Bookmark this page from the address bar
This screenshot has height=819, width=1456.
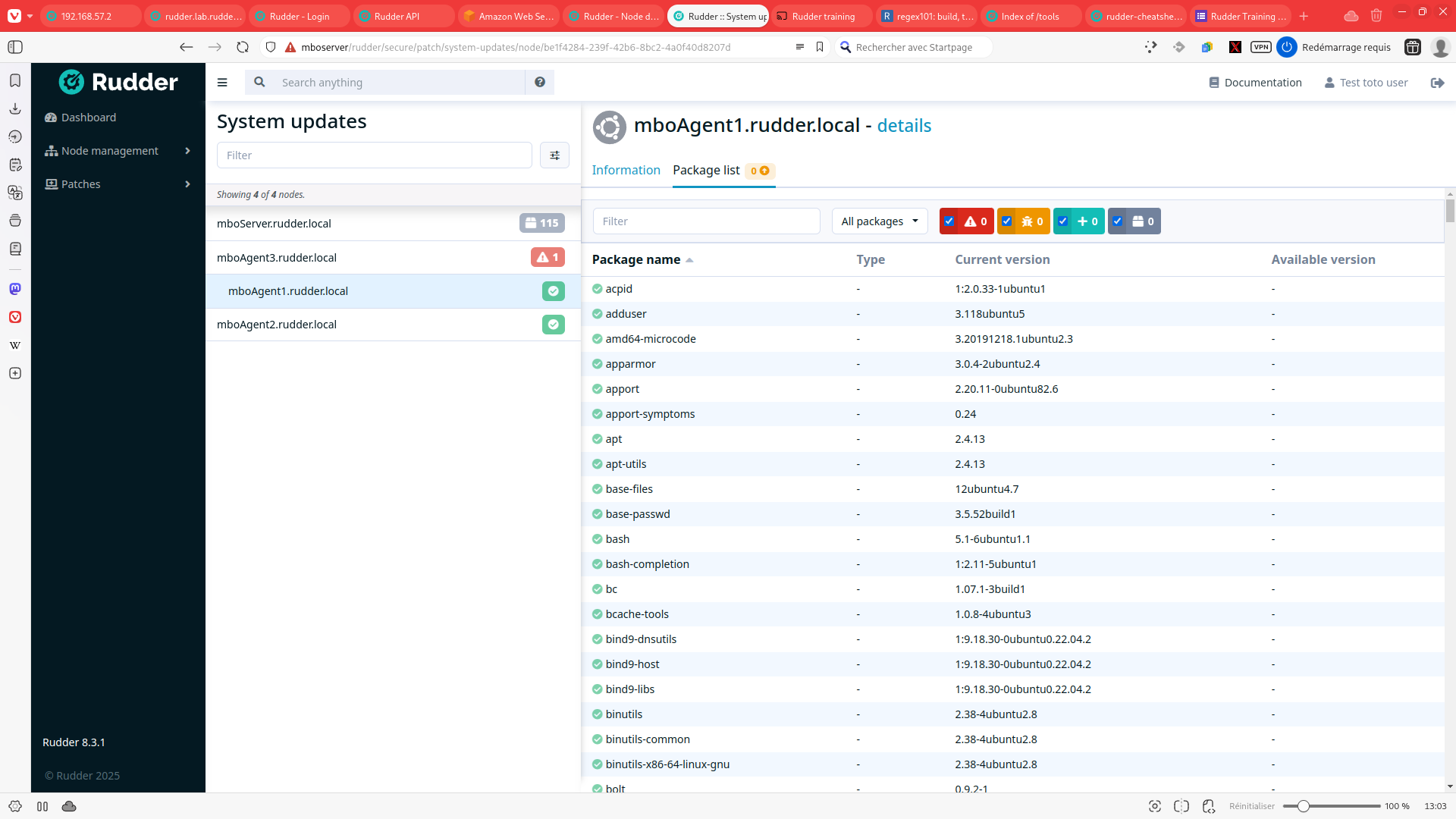coord(820,47)
